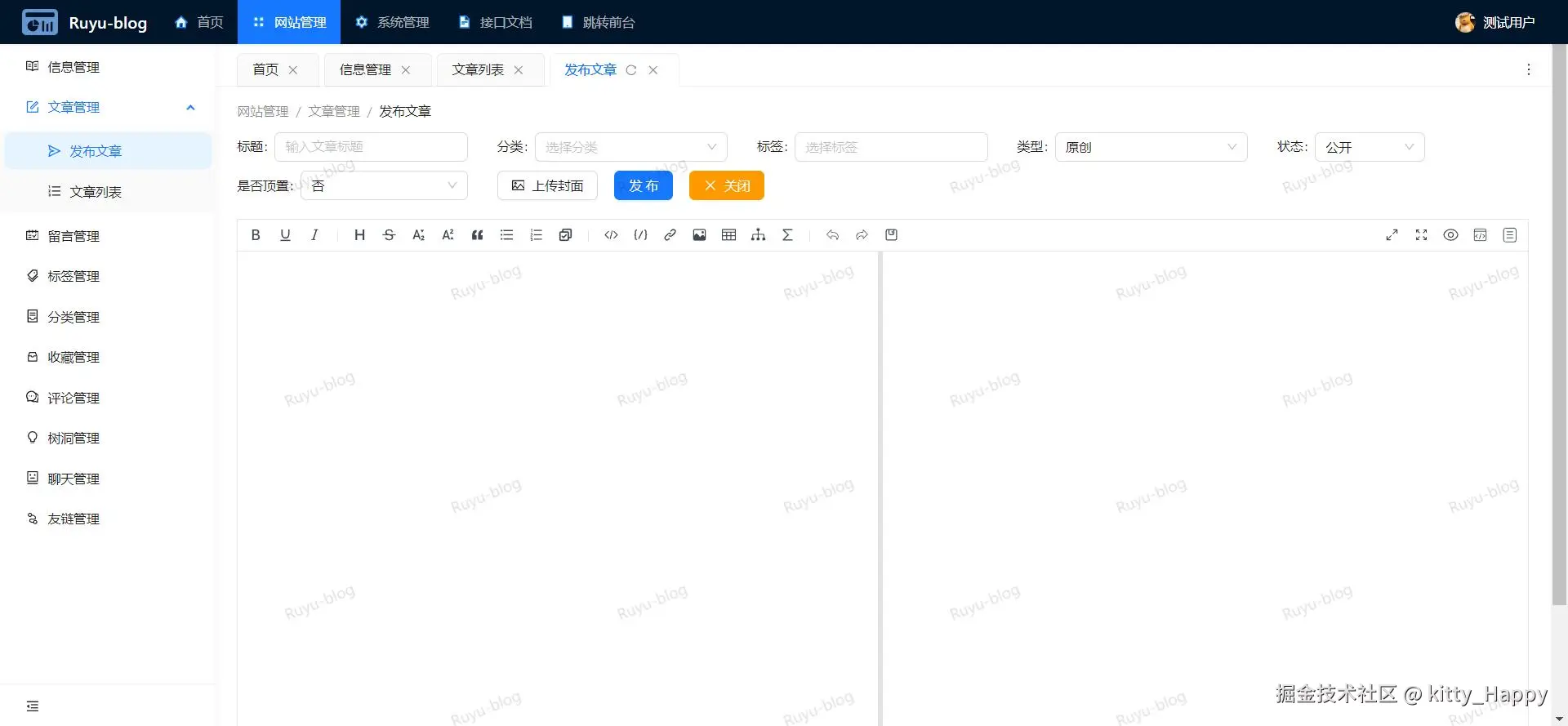Click the page vertical scrollbar
The image size is (1568, 726).
pyautogui.click(x=1559, y=327)
